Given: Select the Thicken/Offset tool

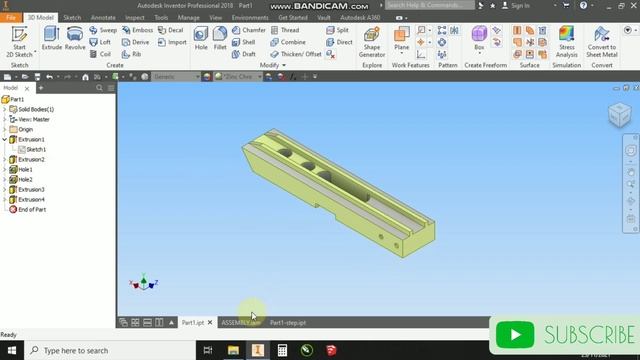Looking at the screenshot, I should pyautogui.click(x=296, y=54).
